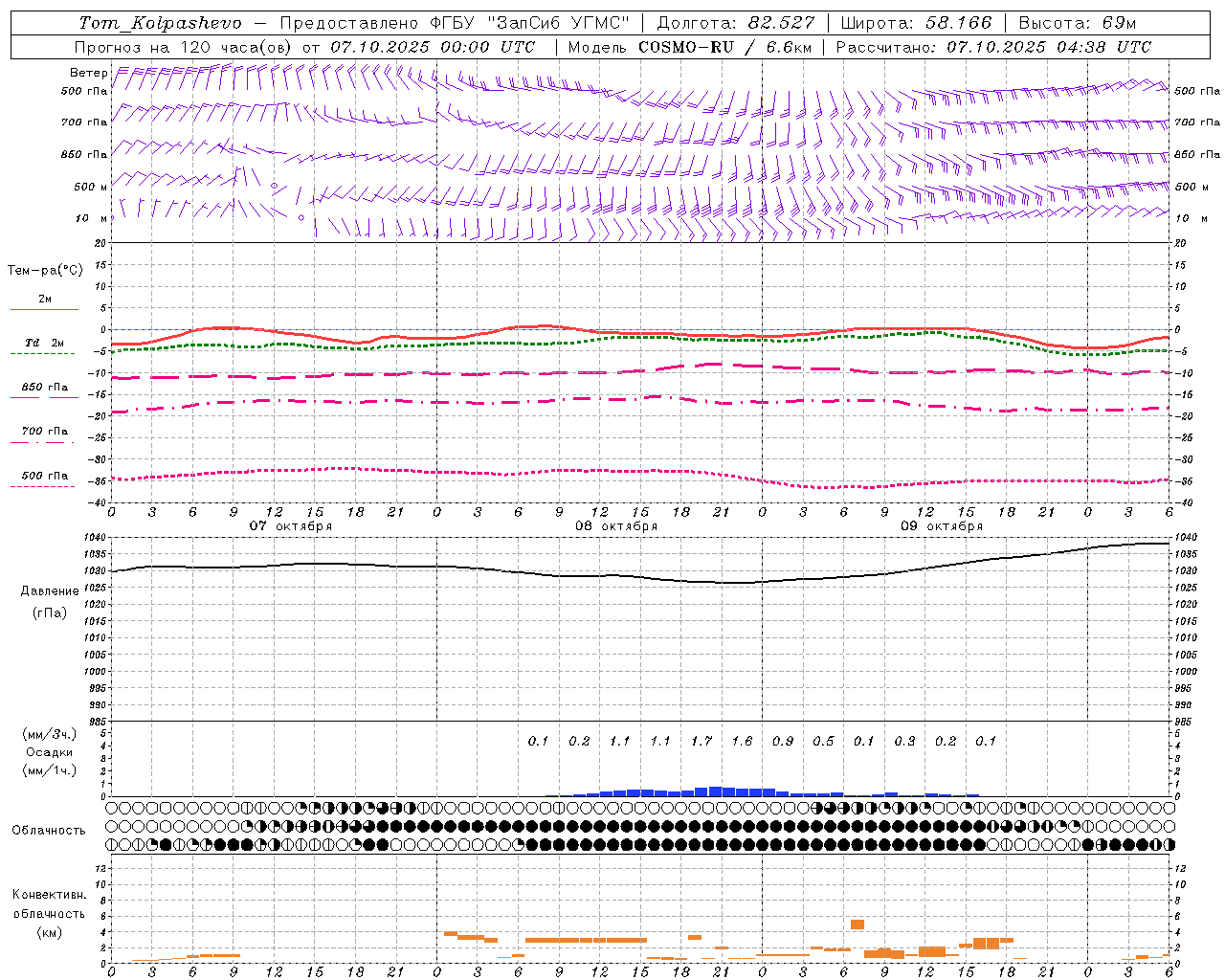Select the 0.9 precipitation value
The width and height of the screenshot is (1225, 980).
[783, 741]
